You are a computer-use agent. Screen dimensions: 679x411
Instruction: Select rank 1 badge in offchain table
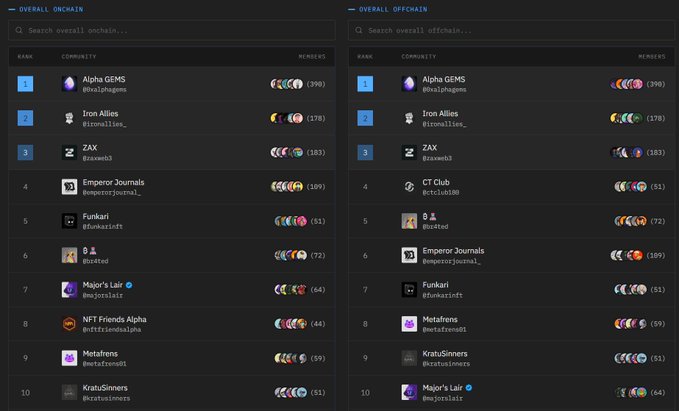[x=365, y=84]
